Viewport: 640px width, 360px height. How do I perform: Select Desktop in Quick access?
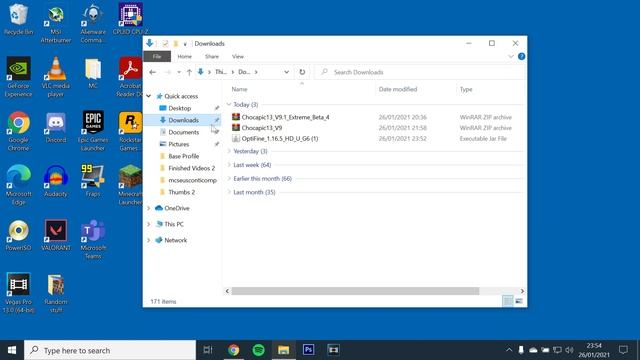180,108
